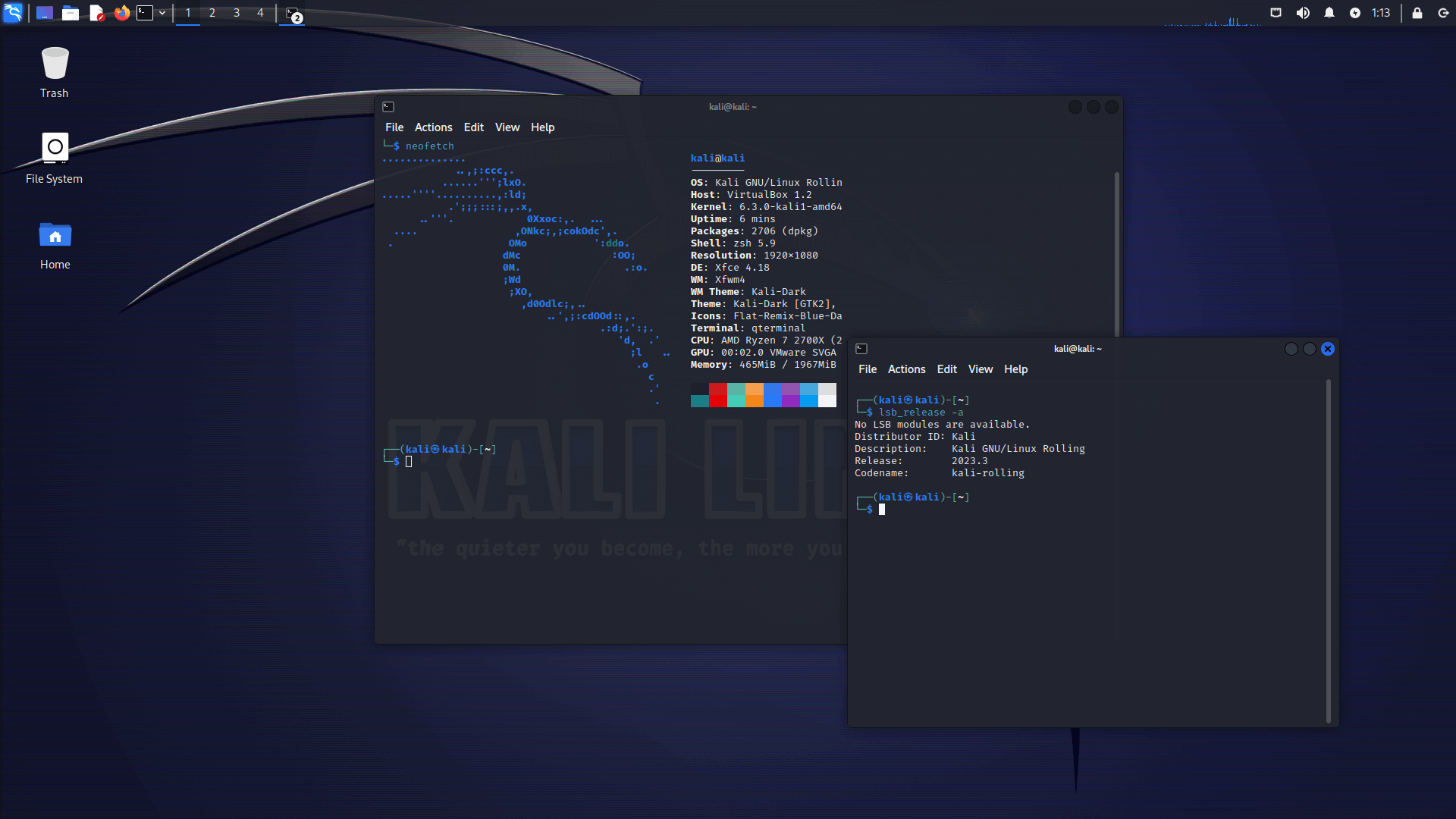Select the Trash icon on desktop
The width and height of the screenshot is (1456, 819).
click(x=54, y=71)
